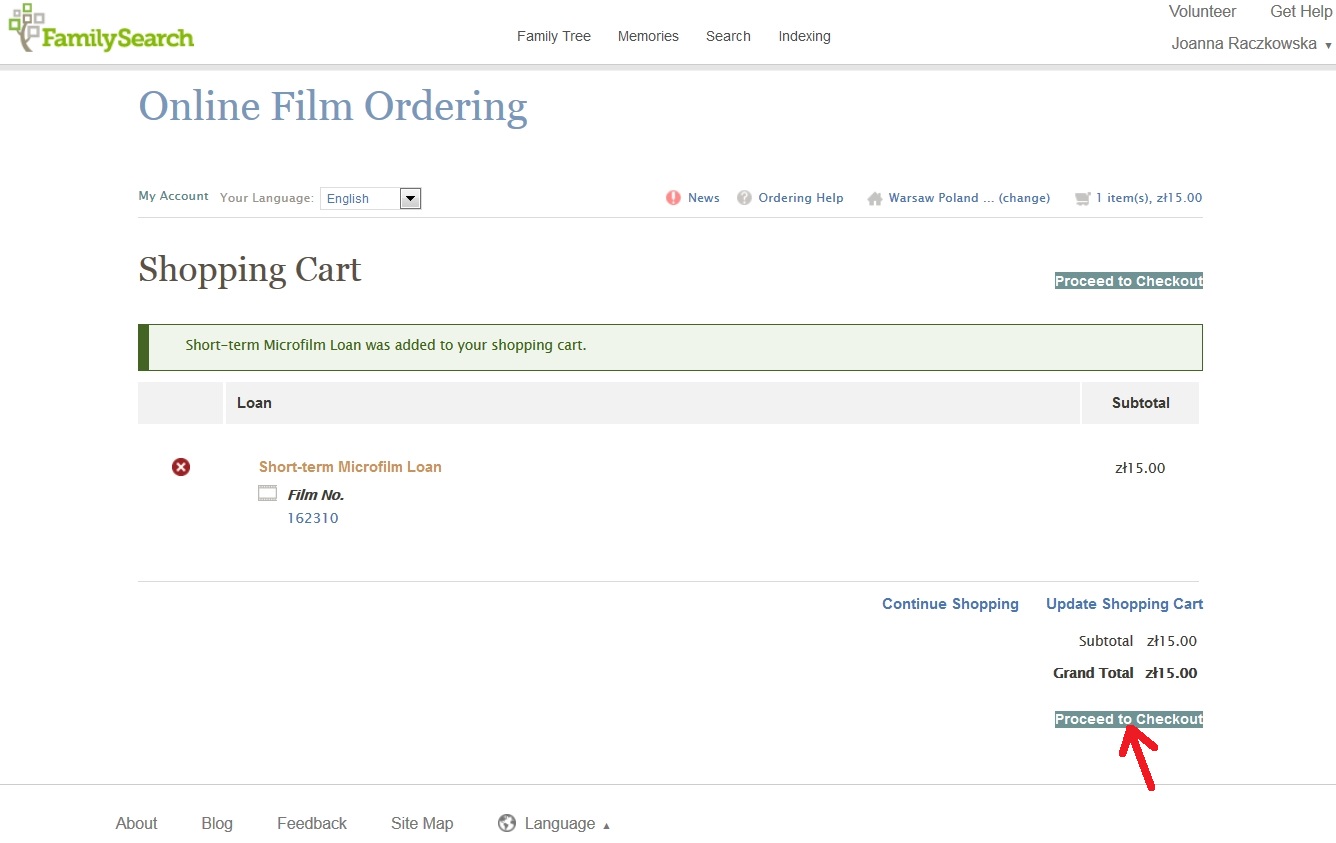Click the red News alert icon

(673, 198)
